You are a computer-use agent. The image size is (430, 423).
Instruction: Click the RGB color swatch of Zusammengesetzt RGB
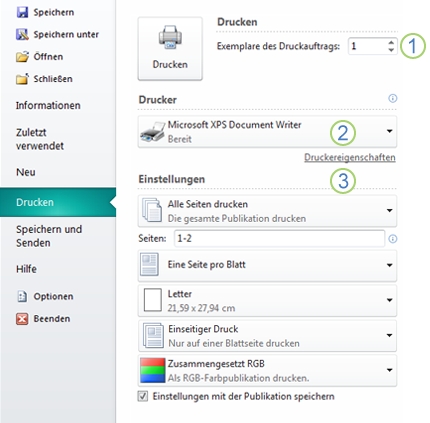pos(153,370)
